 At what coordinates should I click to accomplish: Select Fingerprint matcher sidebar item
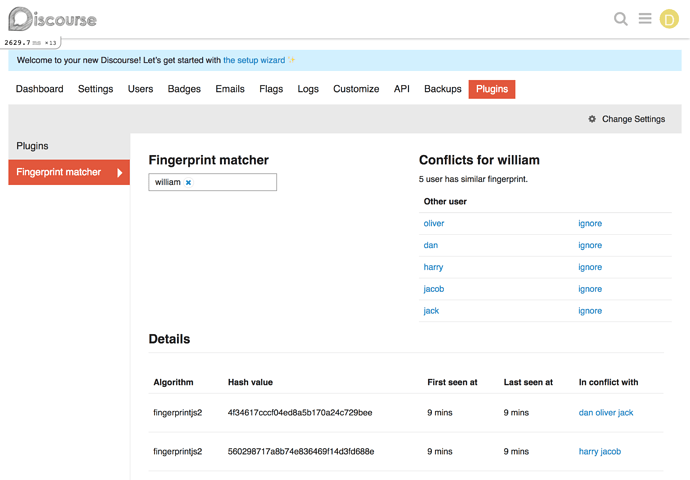[69, 172]
